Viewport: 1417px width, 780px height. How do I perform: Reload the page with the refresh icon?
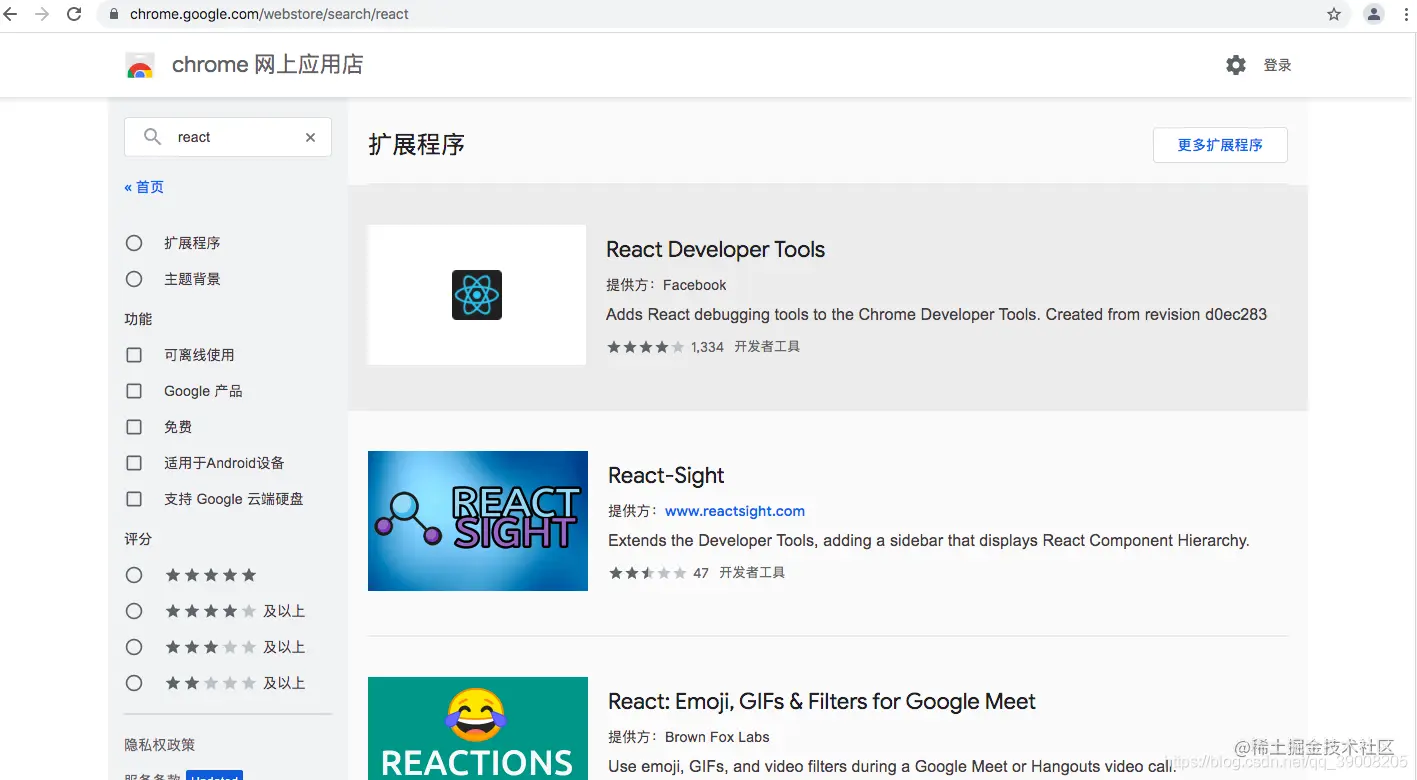pos(74,14)
